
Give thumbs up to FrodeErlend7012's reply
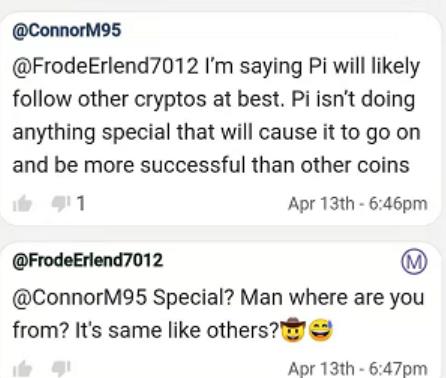click(x=22, y=369)
